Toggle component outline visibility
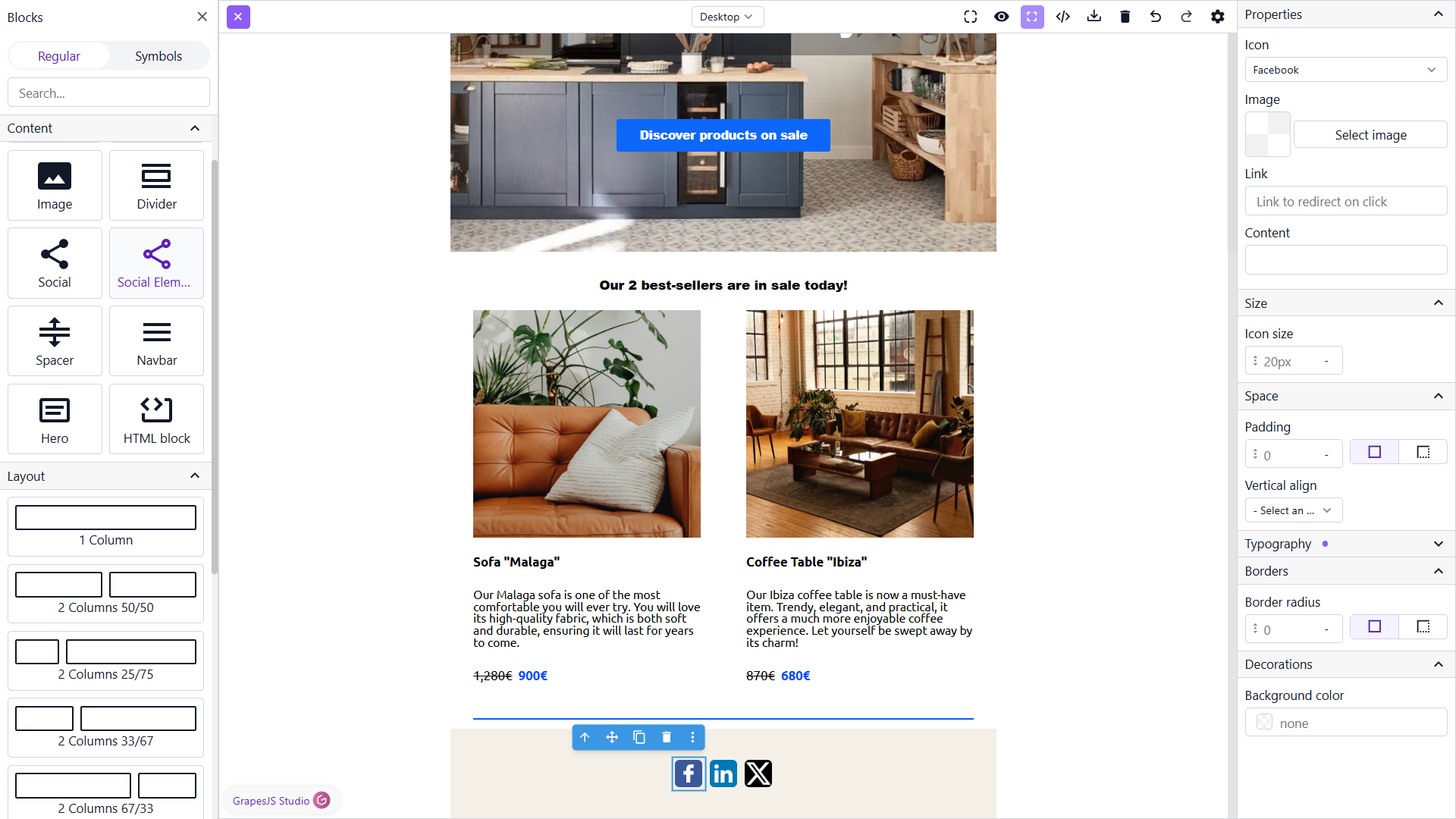Image resolution: width=1456 pixels, height=819 pixels. point(1032,17)
